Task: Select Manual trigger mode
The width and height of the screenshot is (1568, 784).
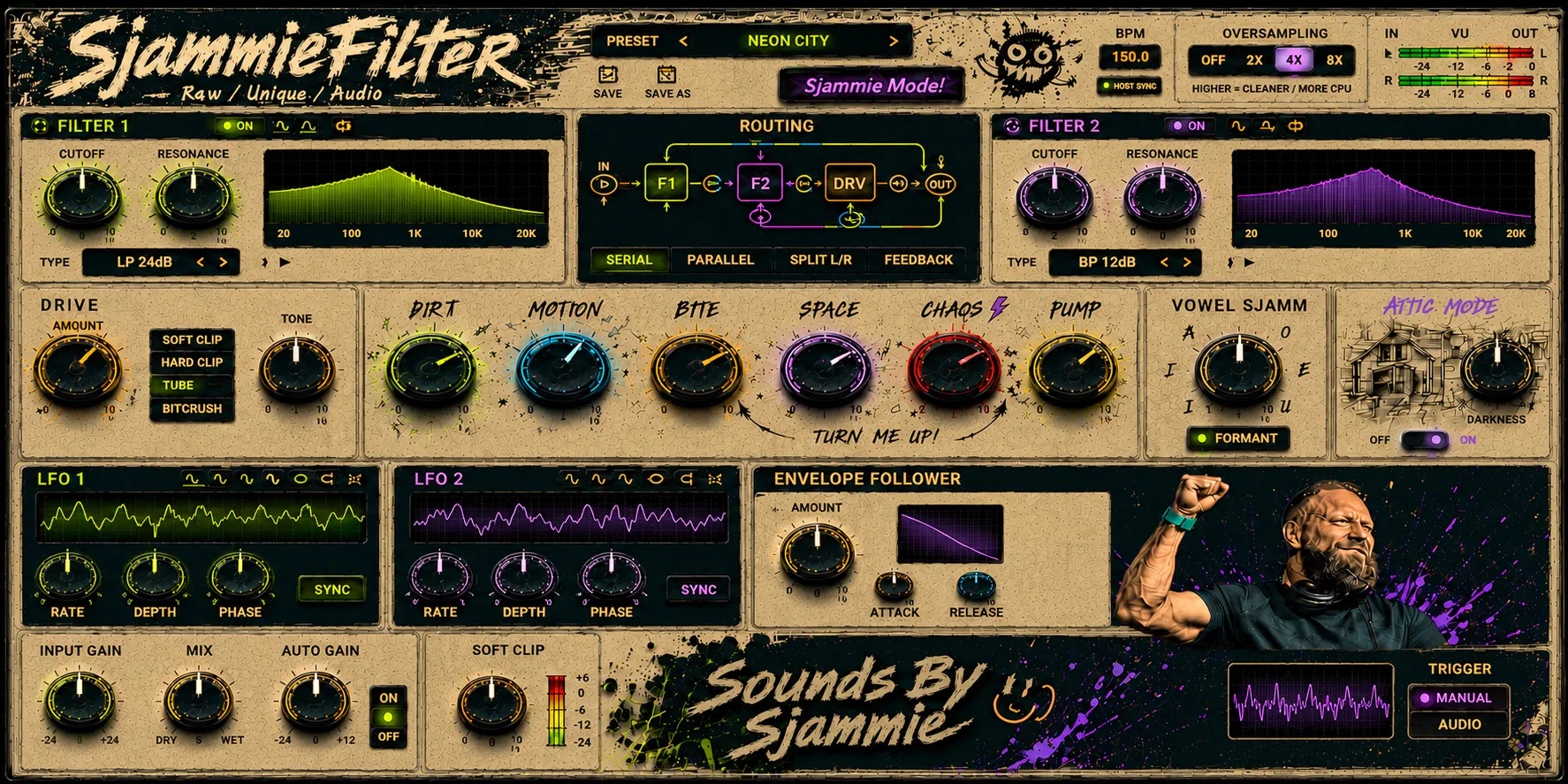Action: click(x=1457, y=697)
